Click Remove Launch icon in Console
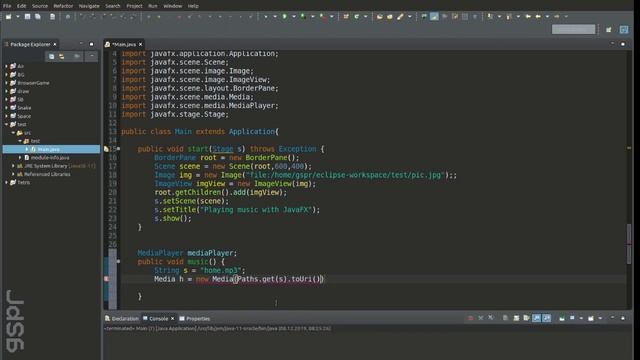640x360 pixels. pyautogui.click(x=481, y=318)
